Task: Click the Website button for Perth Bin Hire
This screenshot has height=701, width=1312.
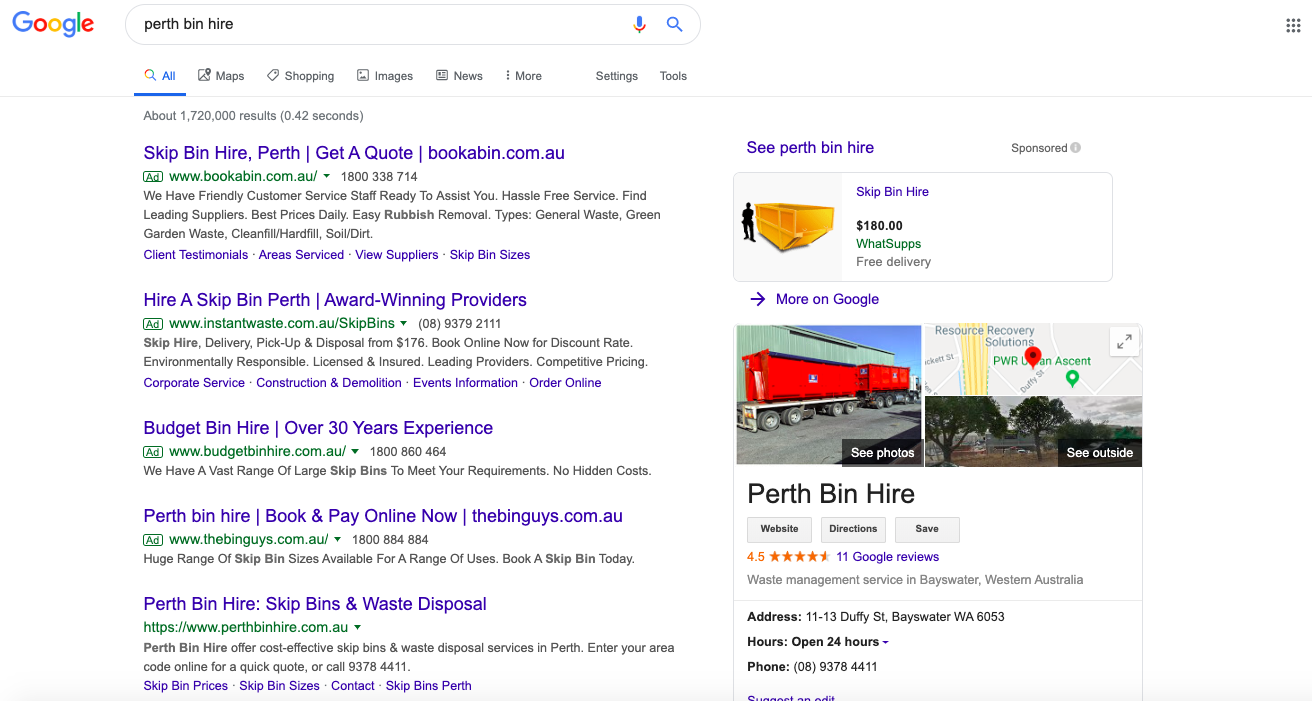Action: pos(779,529)
